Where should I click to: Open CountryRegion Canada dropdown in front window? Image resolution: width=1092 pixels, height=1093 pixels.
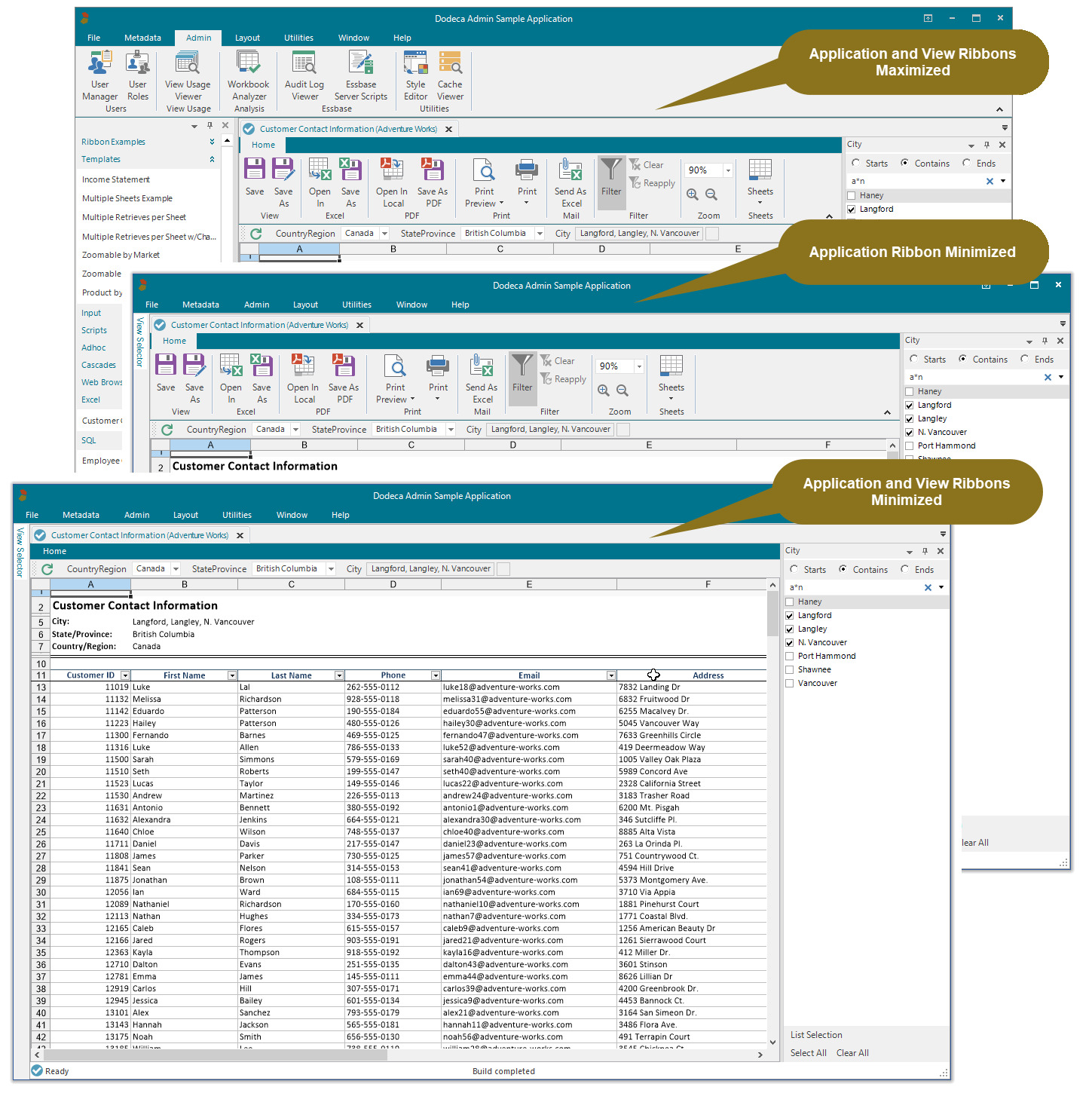click(176, 569)
